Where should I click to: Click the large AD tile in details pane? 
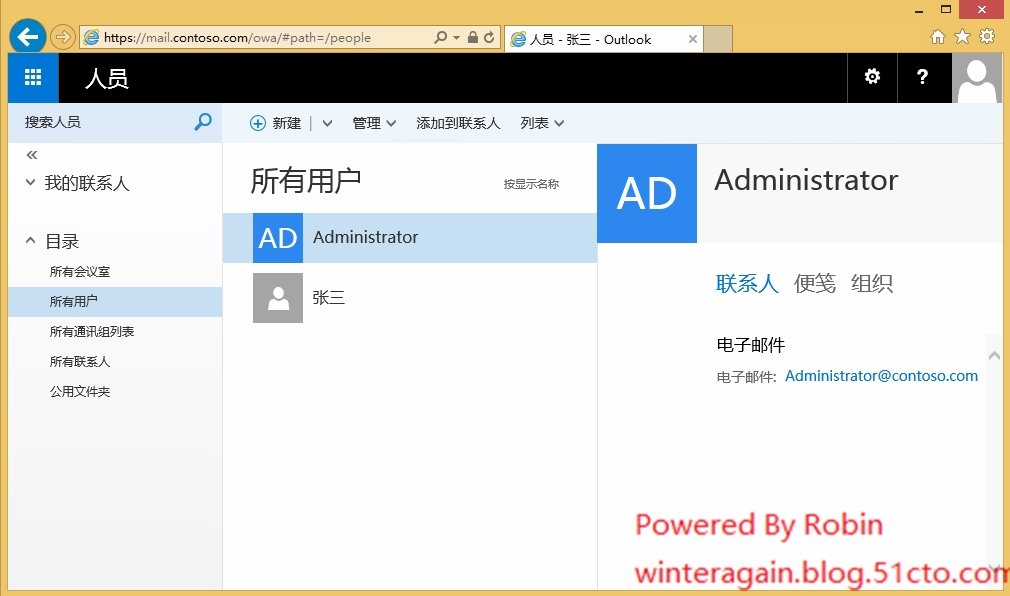click(x=647, y=193)
